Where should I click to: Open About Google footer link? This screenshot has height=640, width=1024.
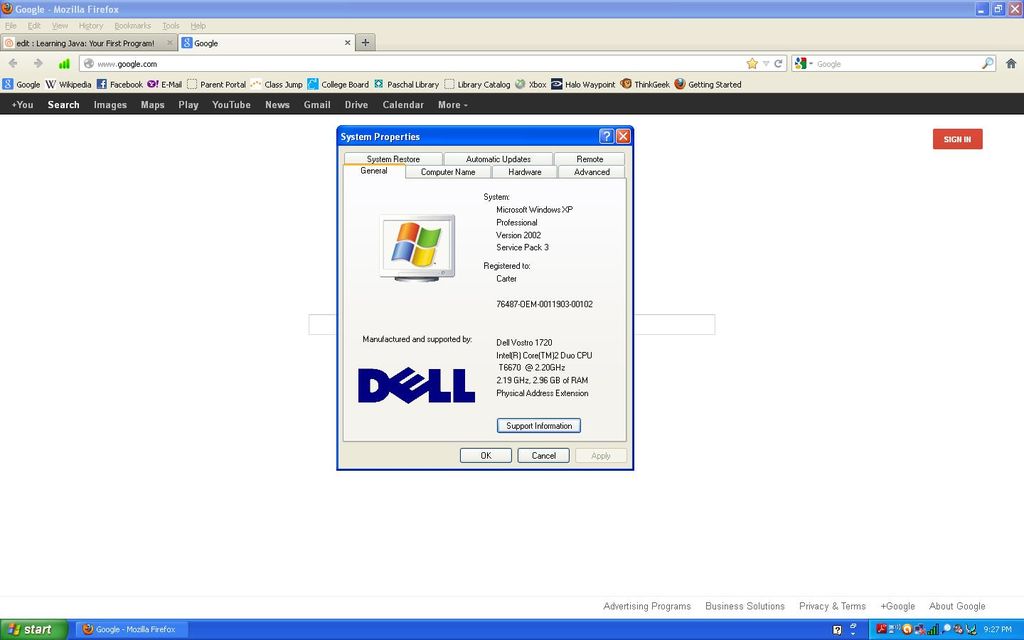(x=957, y=606)
